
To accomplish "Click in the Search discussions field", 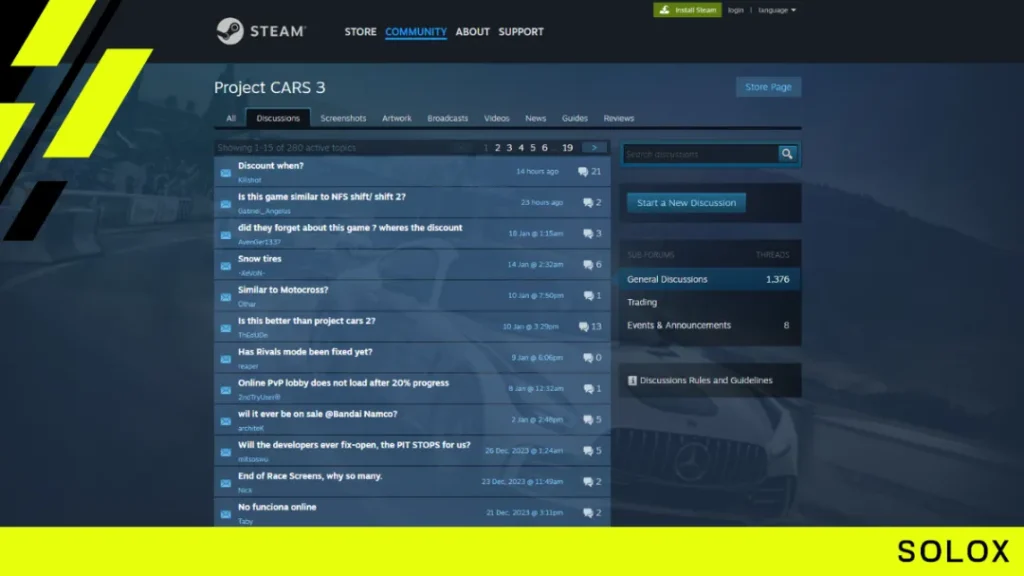I will pyautogui.click(x=699, y=154).
